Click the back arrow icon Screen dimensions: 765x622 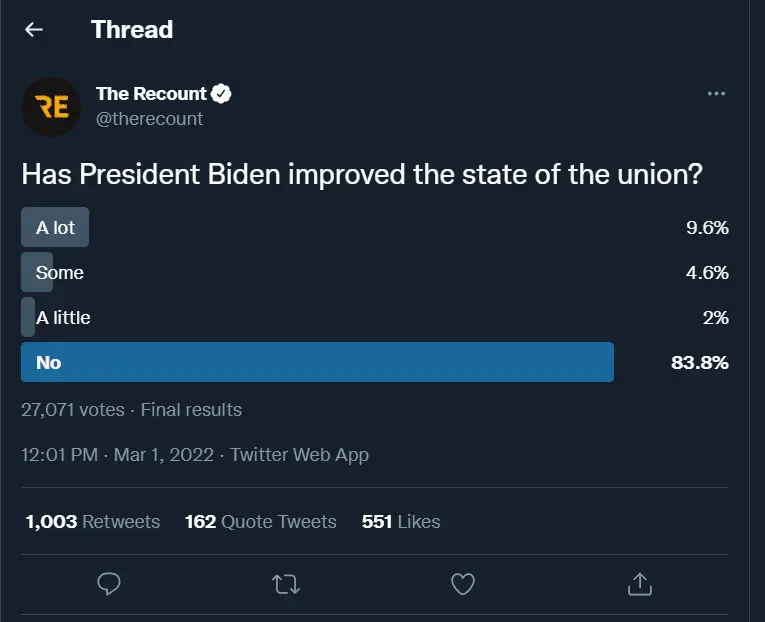click(x=34, y=30)
